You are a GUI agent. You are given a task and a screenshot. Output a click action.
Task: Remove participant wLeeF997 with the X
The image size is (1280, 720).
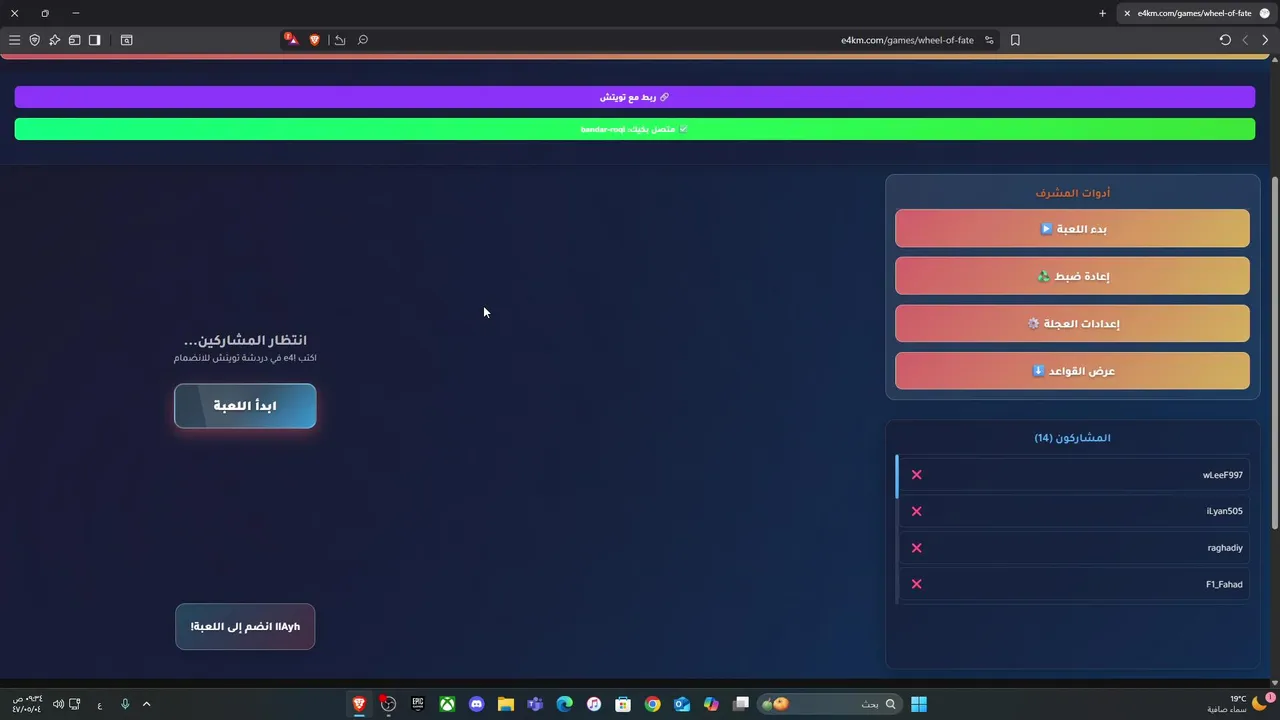pos(916,475)
